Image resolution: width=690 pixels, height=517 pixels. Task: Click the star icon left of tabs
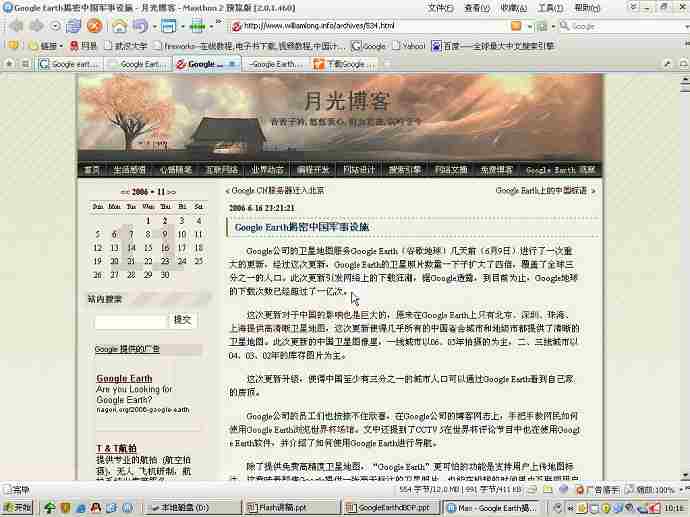click(9, 64)
